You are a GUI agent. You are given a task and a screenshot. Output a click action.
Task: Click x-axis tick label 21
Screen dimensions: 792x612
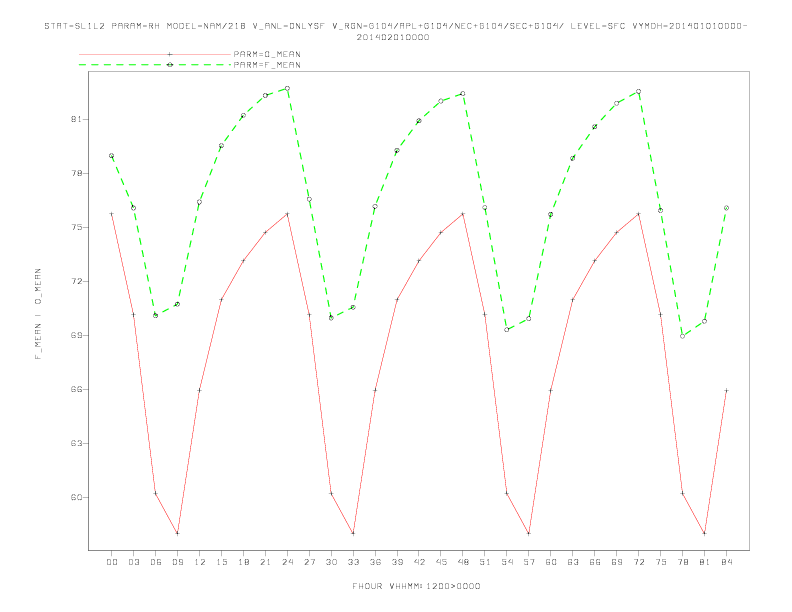coord(265,562)
